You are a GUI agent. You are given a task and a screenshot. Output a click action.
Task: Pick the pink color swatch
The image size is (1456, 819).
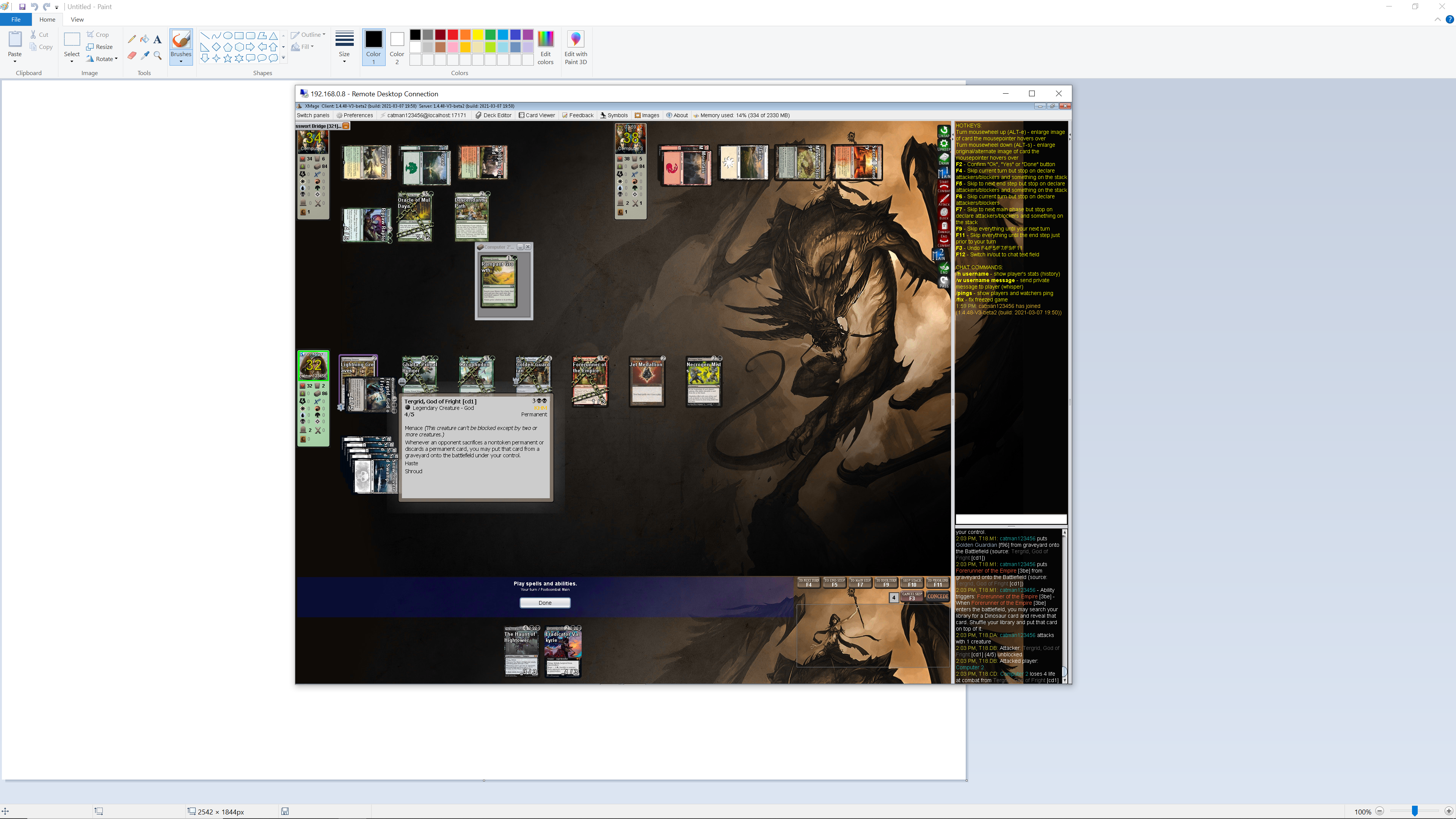pos(453,47)
